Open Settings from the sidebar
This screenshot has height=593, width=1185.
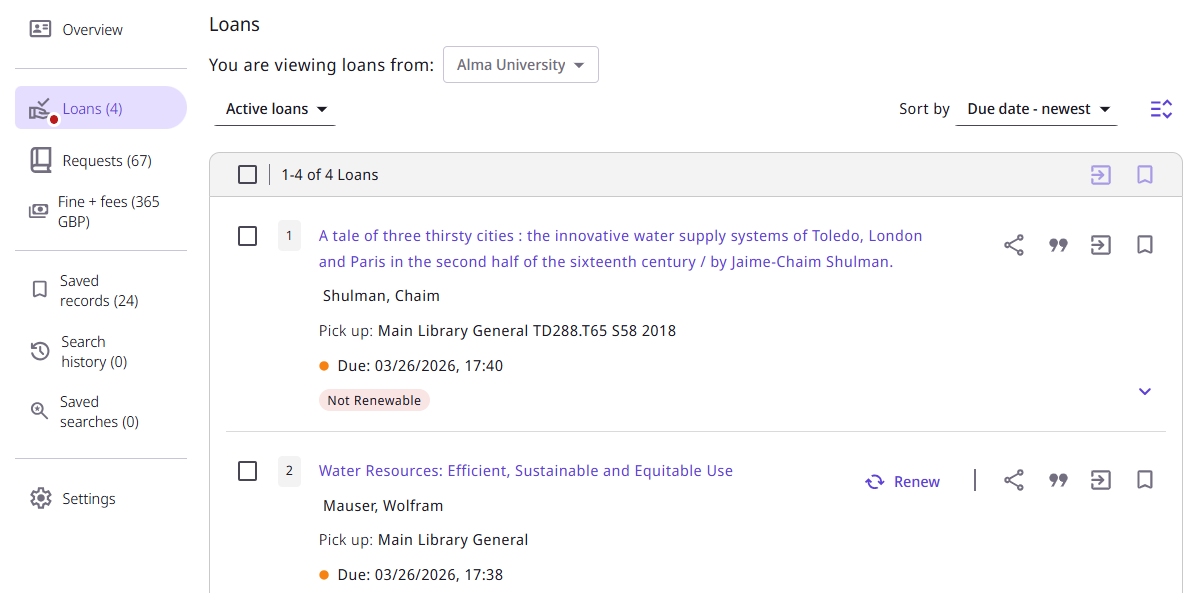[x=88, y=498]
